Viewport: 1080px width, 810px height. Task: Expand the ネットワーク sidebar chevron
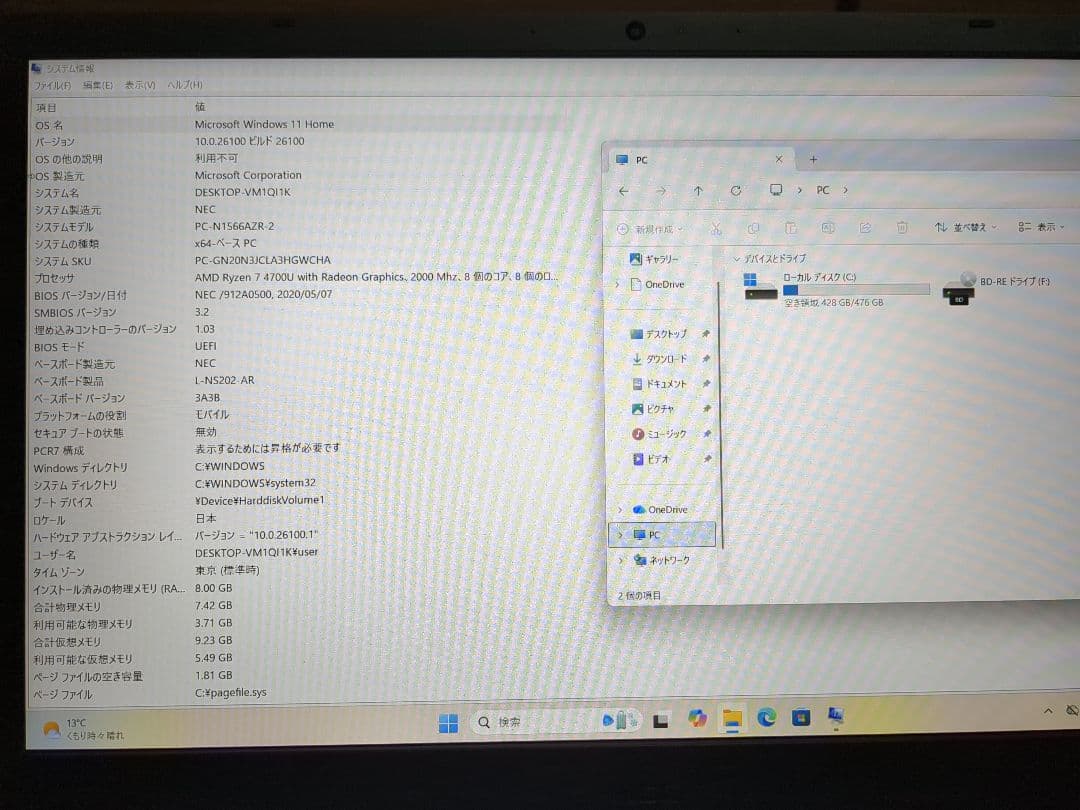pos(622,560)
